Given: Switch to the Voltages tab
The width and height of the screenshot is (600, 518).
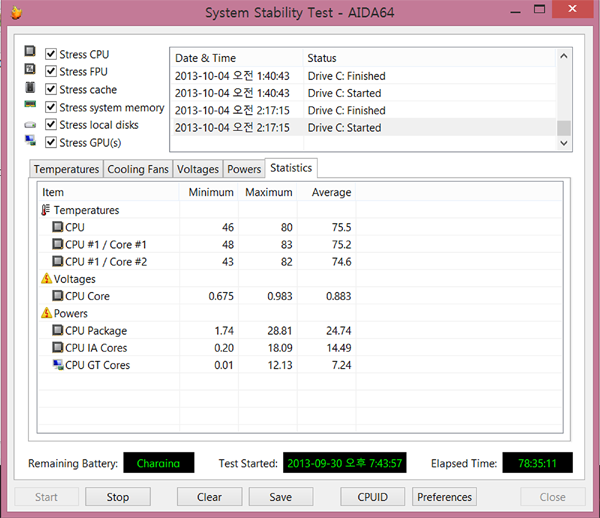Looking at the screenshot, I should point(198,169).
